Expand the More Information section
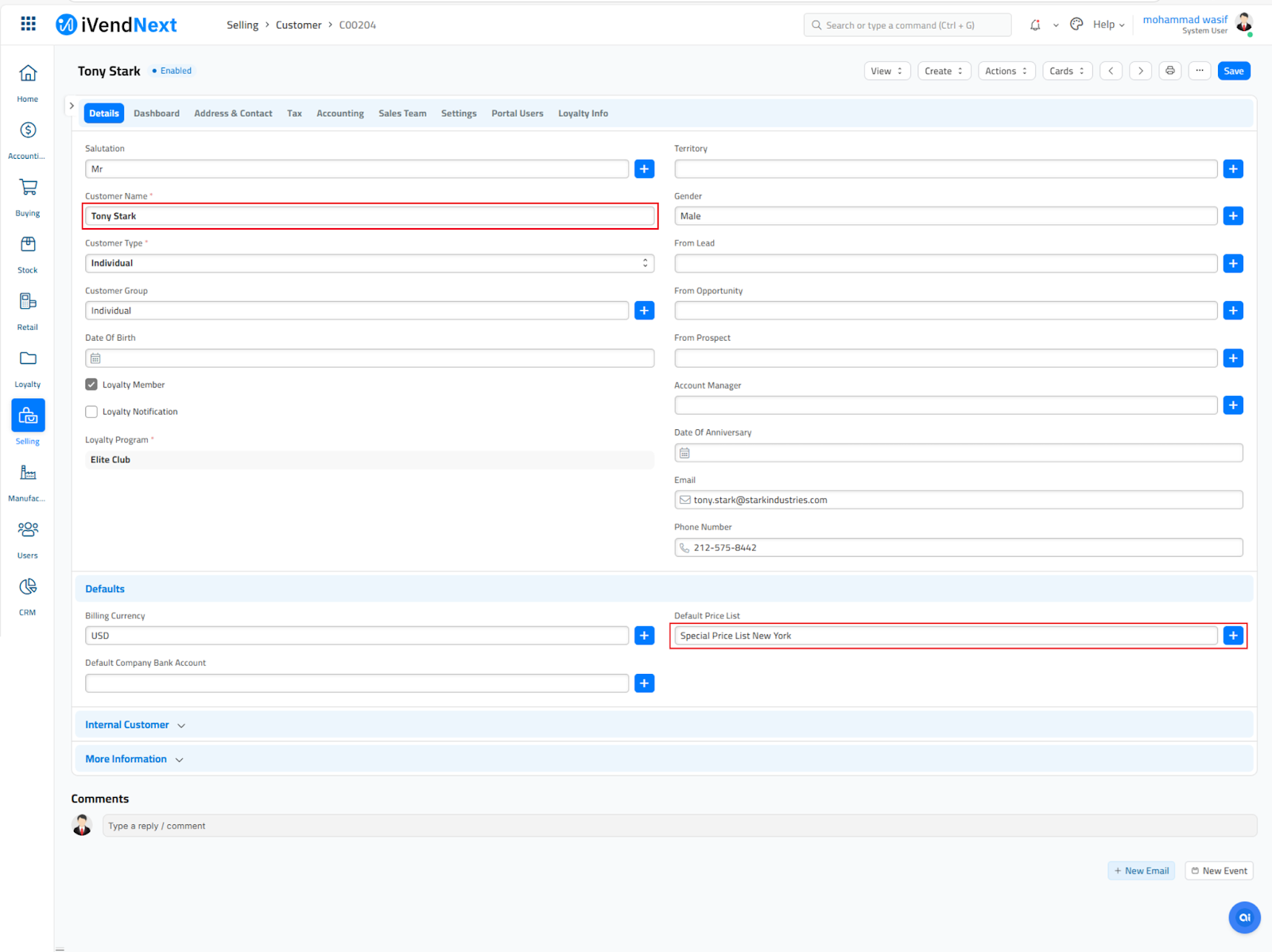Screen dimensions: 1272x952 [x=134, y=759]
